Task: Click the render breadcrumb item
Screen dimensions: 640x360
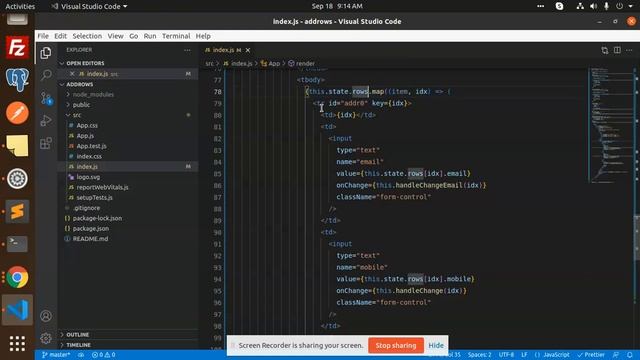Action: (301, 64)
